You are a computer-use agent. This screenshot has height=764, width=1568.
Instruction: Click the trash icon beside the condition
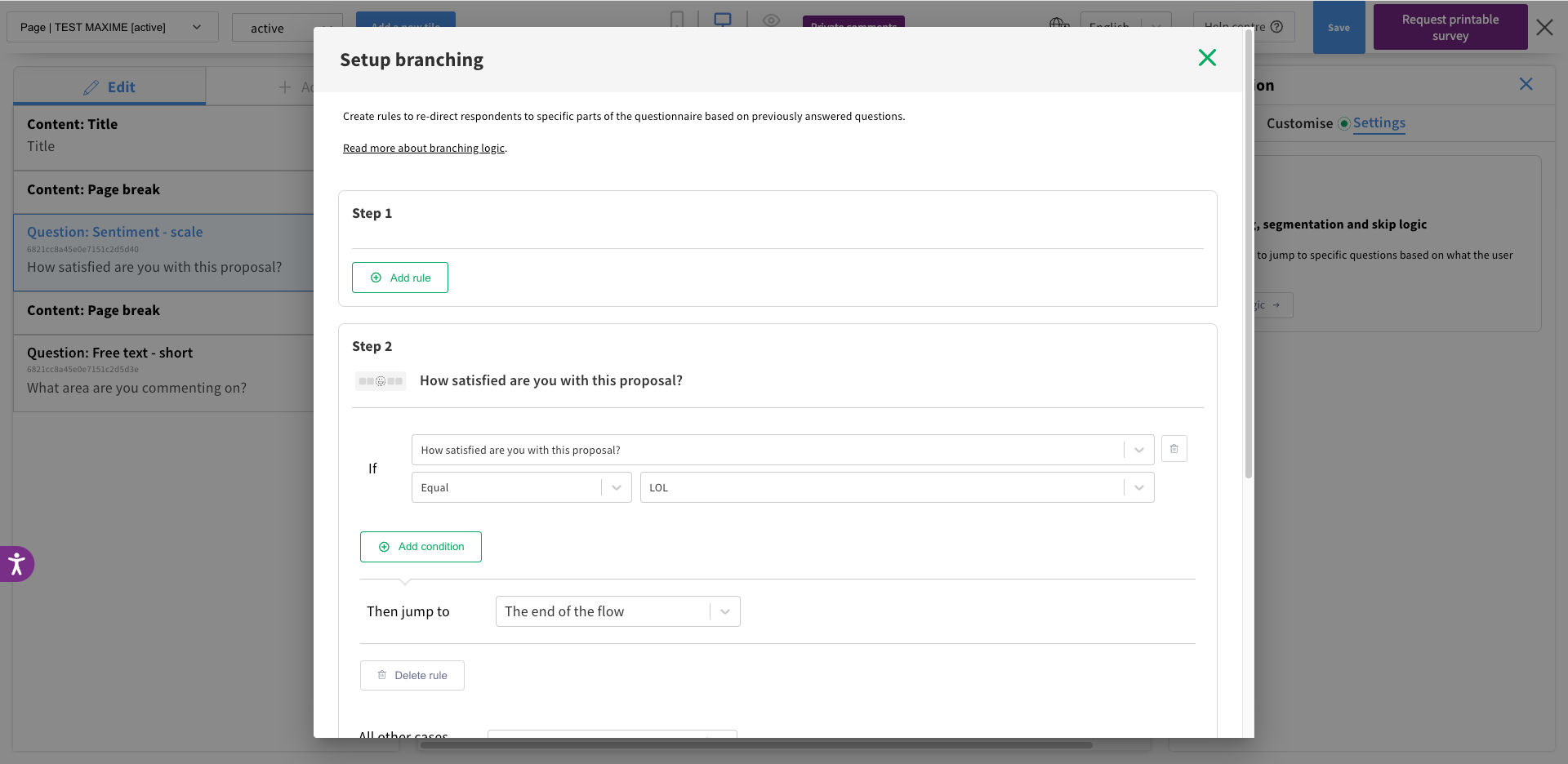click(x=1174, y=449)
